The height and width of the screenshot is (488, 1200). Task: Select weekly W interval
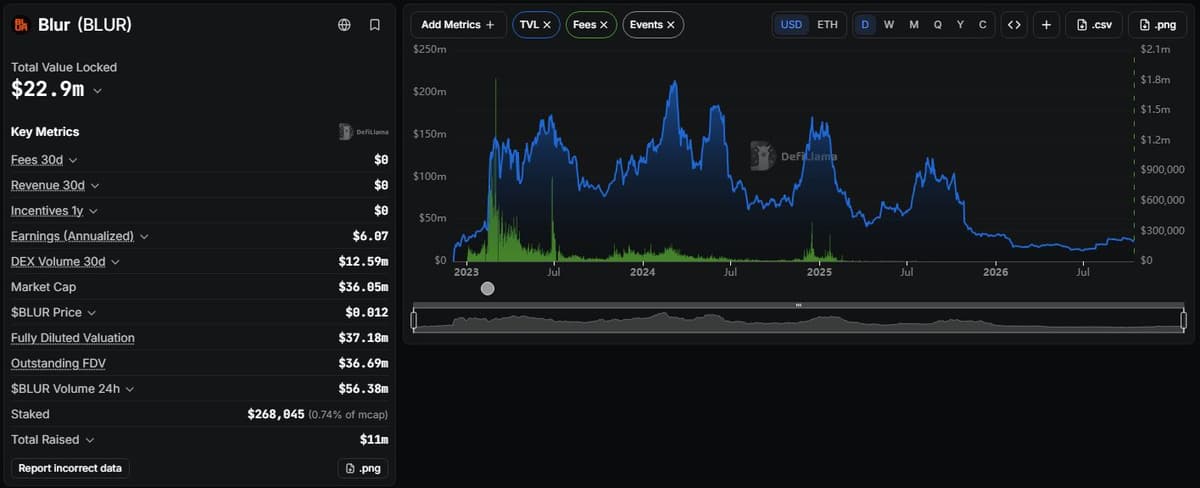(x=889, y=24)
